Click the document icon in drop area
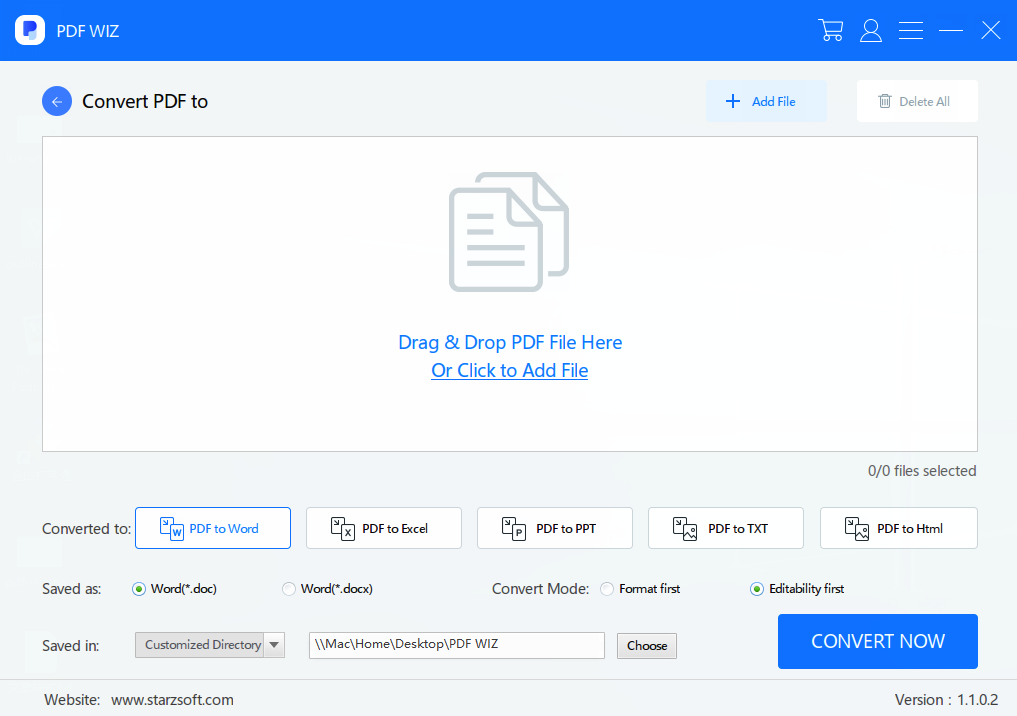 (508, 232)
